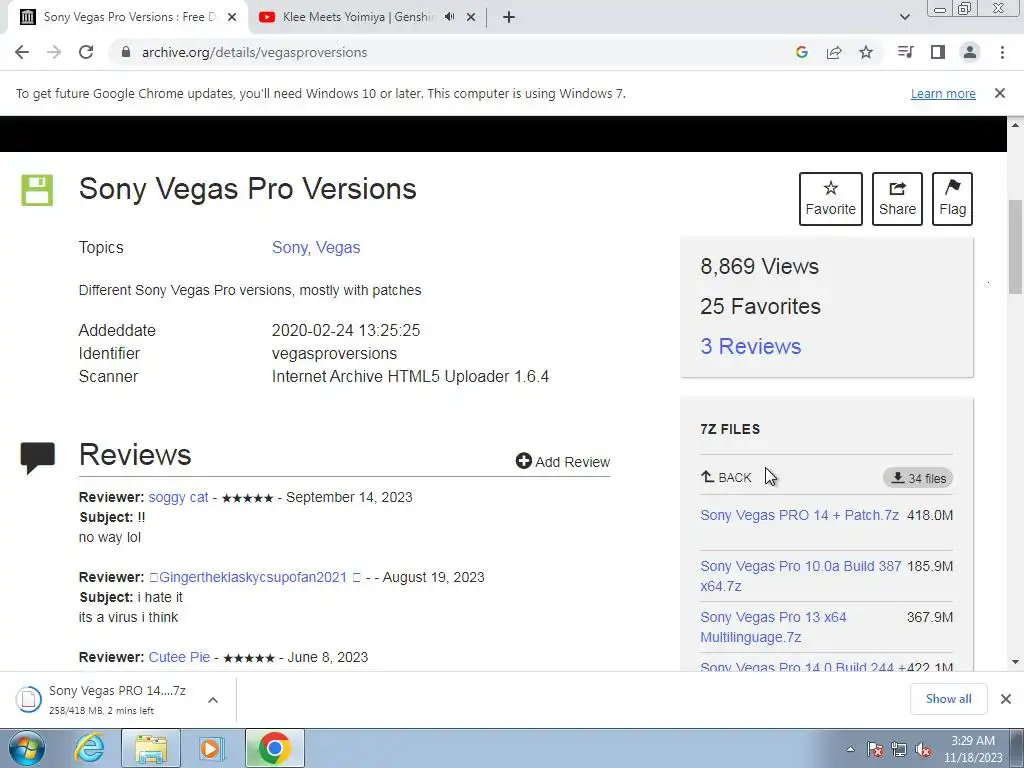Click the muted volume tray icon
Viewport: 1024px width, 768px height.
[x=923, y=749]
